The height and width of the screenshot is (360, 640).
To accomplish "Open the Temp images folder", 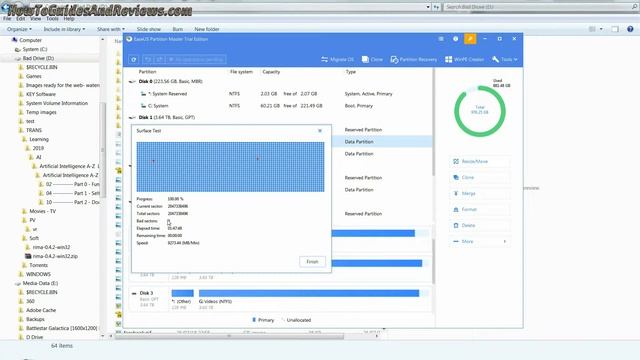I will [41, 112].
